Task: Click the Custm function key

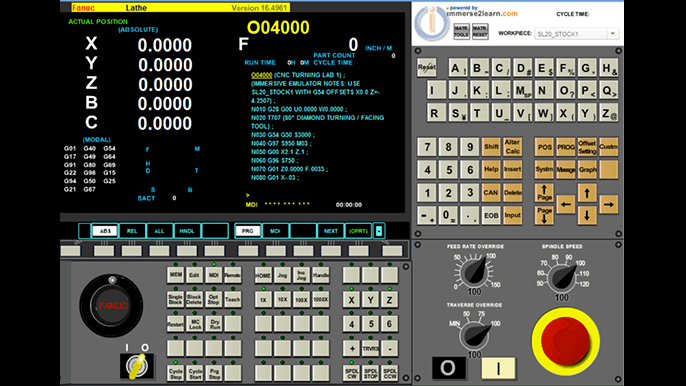Action: 609,147
